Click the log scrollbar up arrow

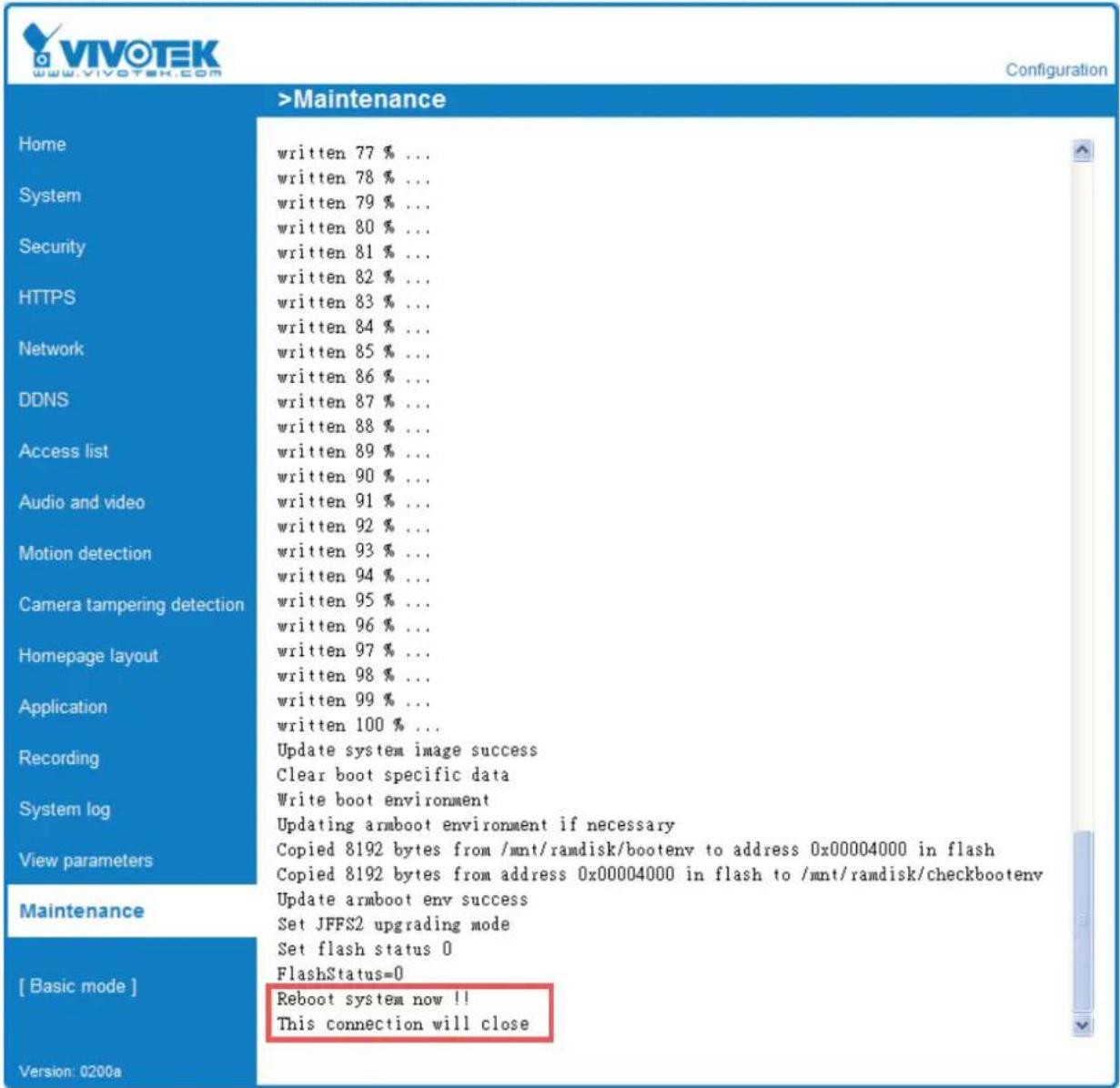point(1083,149)
